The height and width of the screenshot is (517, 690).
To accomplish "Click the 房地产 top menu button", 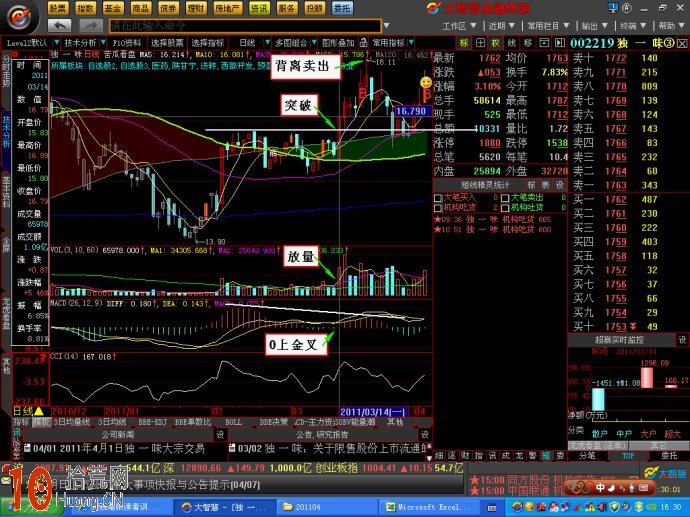I will click(x=227, y=8).
